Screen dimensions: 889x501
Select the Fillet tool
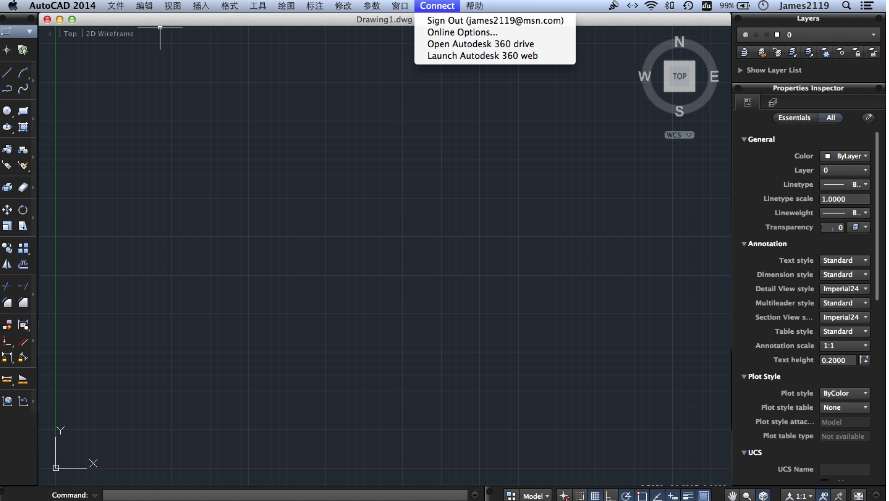pyautogui.click(x=7, y=303)
